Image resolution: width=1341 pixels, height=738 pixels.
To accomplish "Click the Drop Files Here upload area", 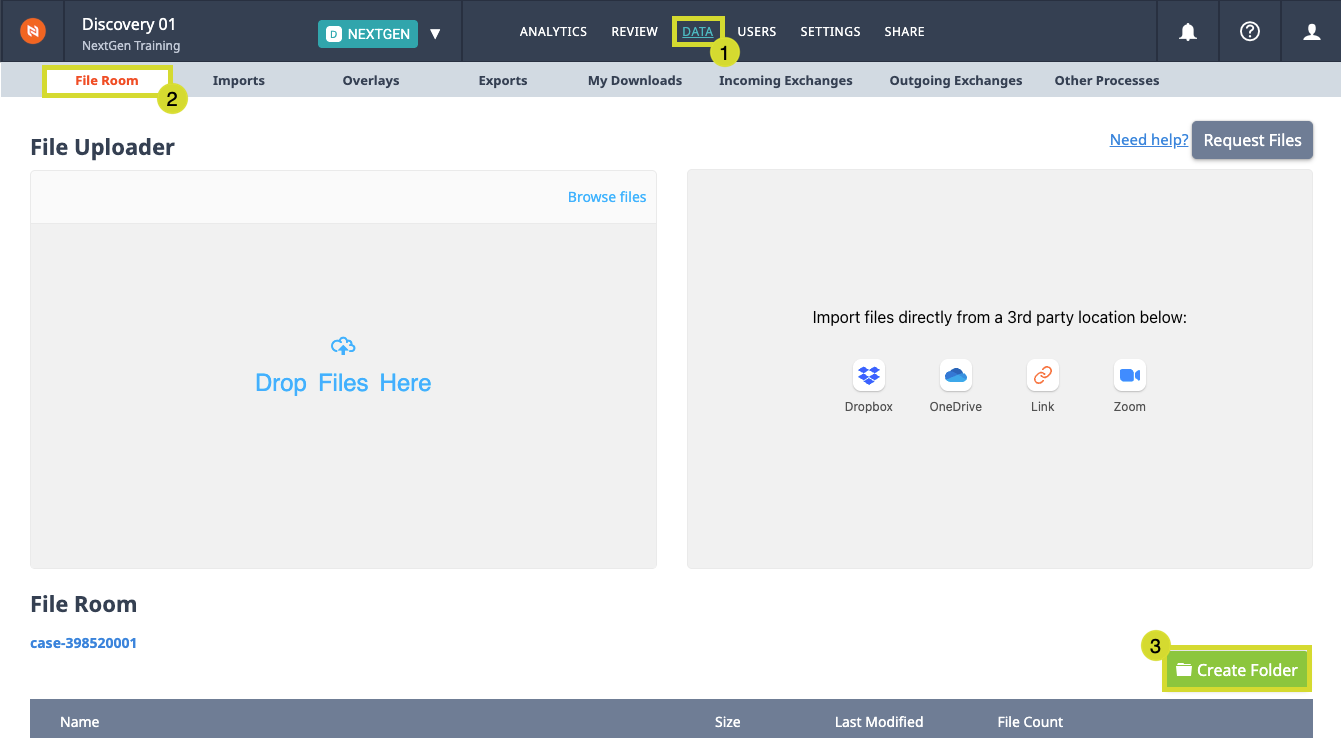I will 343,396.
